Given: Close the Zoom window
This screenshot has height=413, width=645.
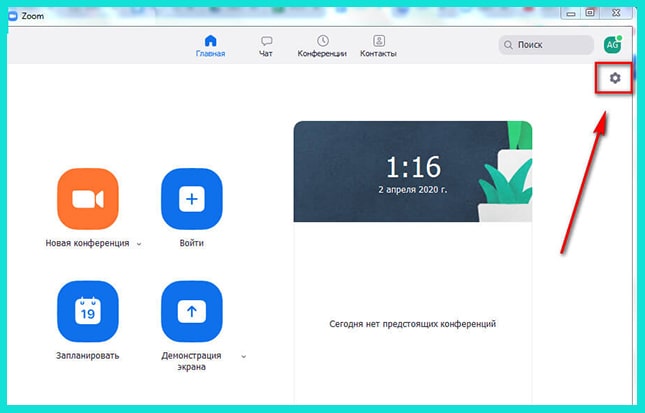Looking at the screenshot, I should [x=616, y=13].
